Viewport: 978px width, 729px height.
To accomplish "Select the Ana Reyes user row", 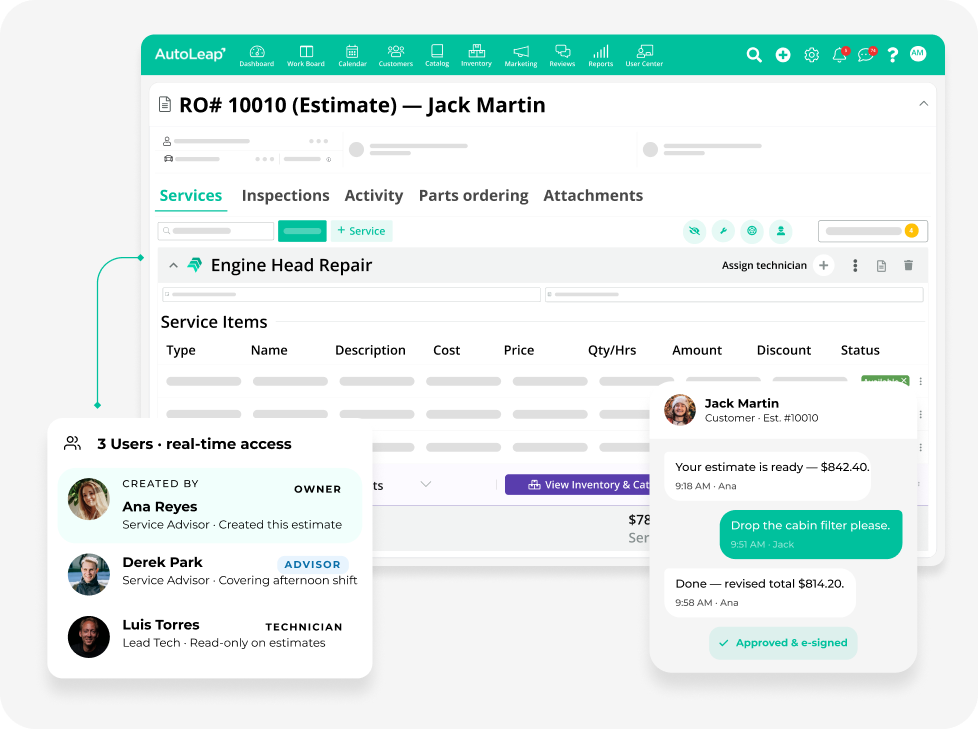I will 210,505.
